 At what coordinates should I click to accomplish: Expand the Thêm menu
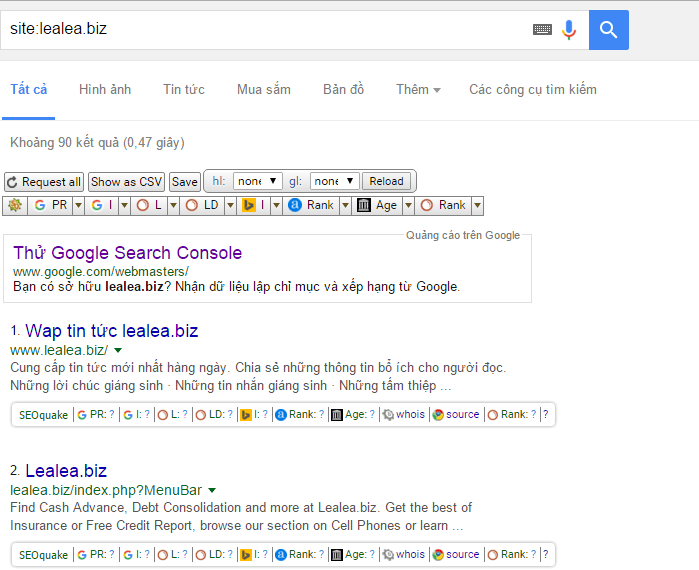(418, 90)
